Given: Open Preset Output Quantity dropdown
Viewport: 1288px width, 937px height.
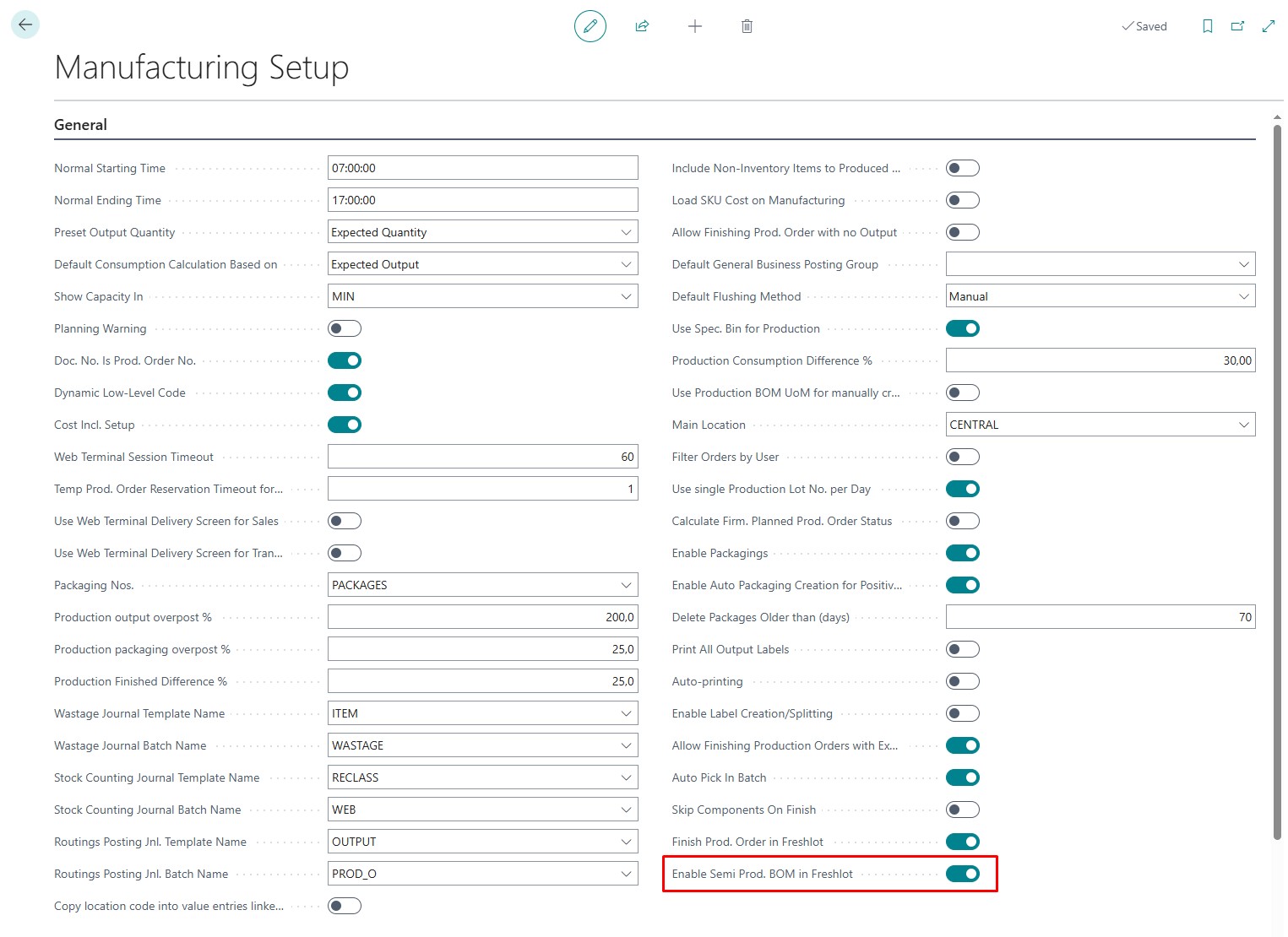Looking at the screenshot, I should pyautogui.click(x=483, y=232).
